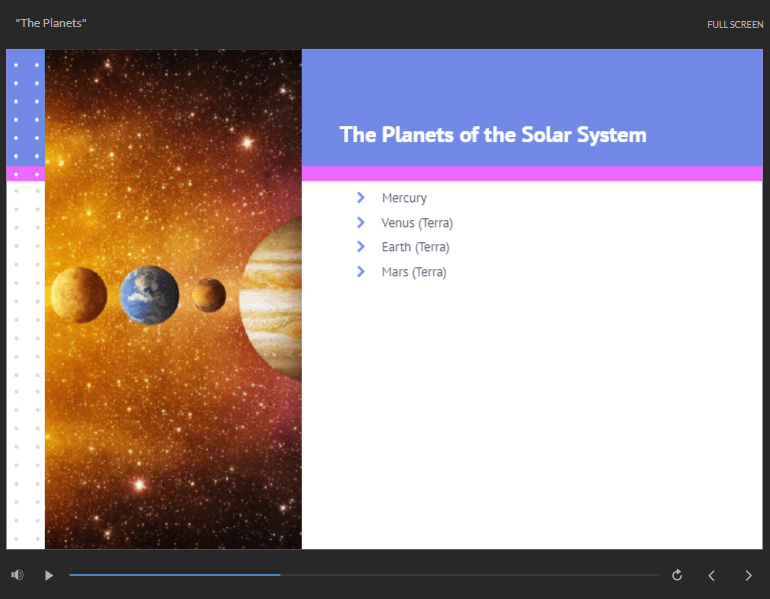Select the Mercury bullet item
Image resolution: width=770 pixels, height=599 pixels.
(x=404, y=198)
